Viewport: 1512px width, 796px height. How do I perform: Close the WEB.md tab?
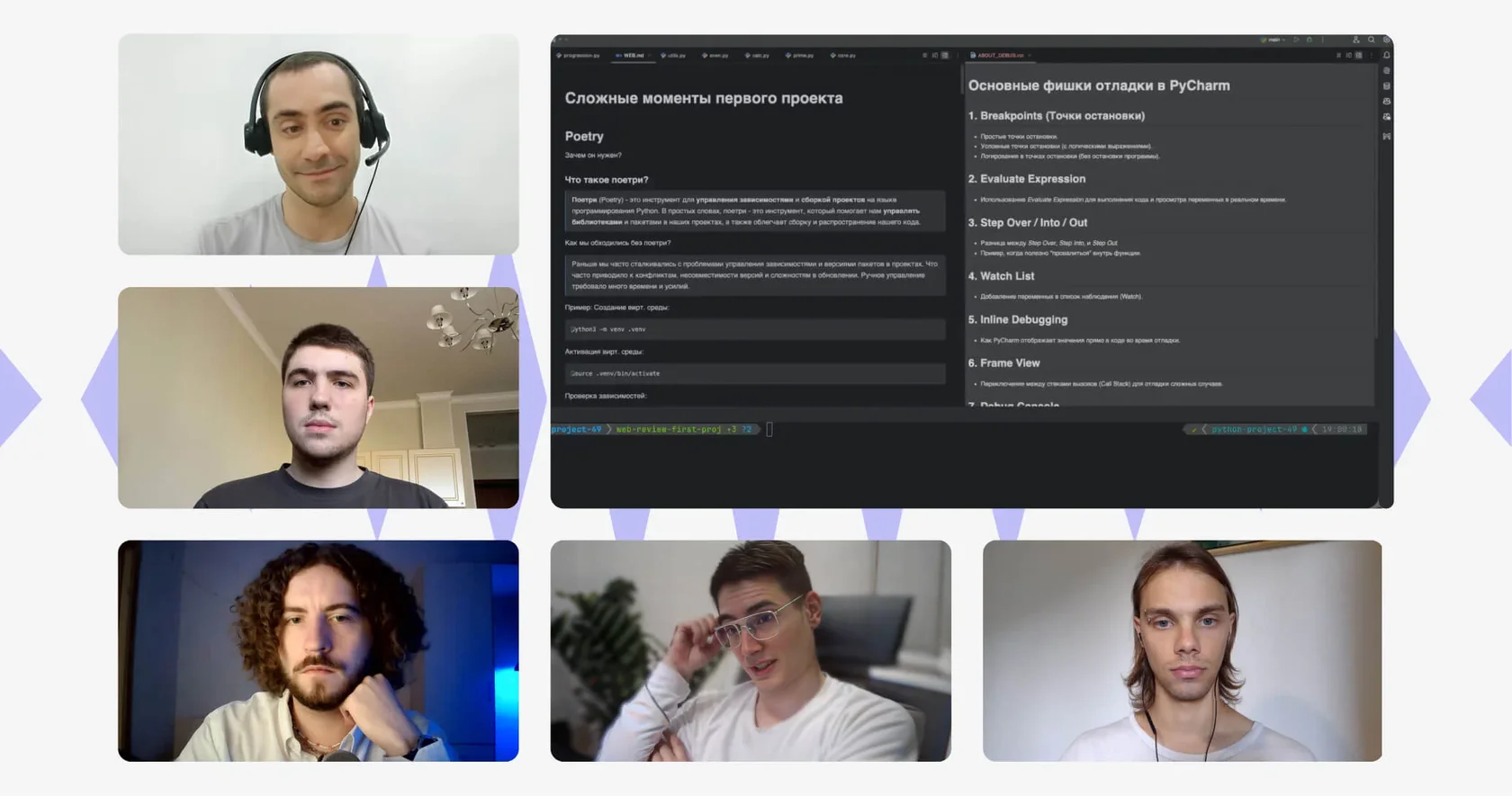coord(650,55)
